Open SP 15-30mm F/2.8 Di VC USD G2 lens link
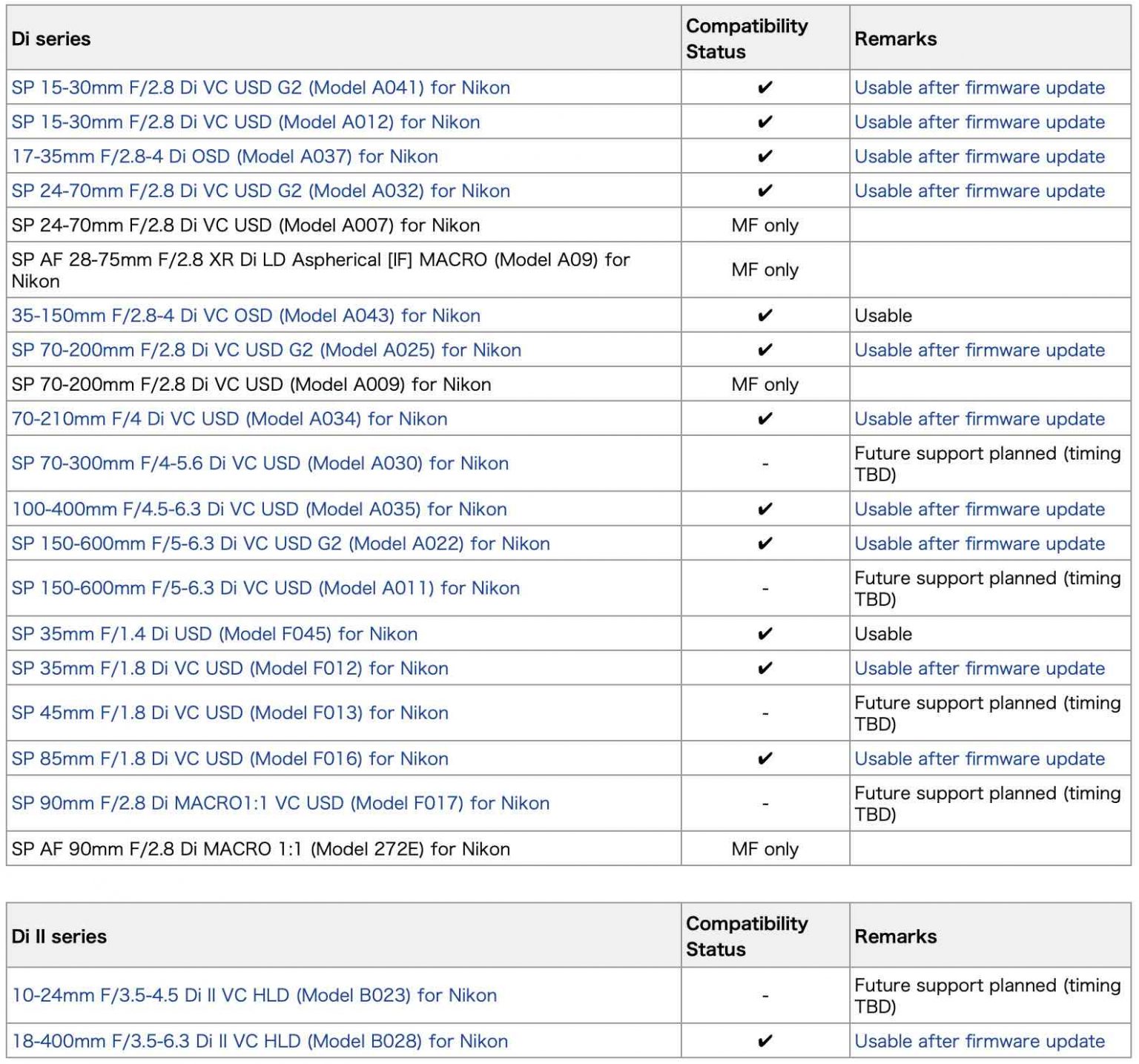 [260, 87]
